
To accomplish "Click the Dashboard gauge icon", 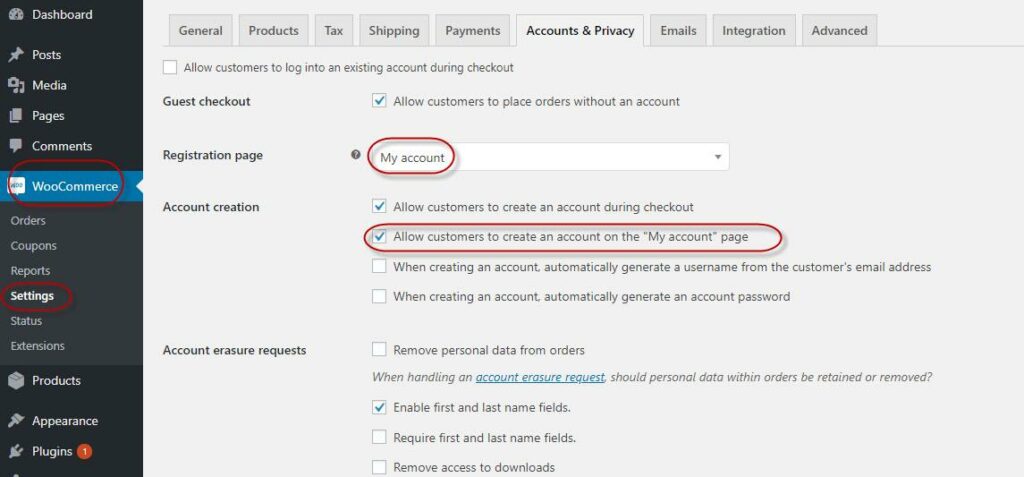I will [16, 15].
